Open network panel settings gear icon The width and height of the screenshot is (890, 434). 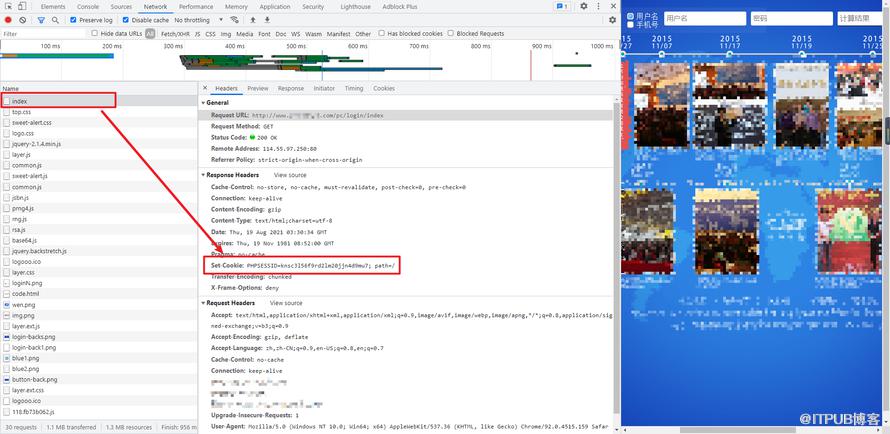pyautogui.click(x=612, y=20)
